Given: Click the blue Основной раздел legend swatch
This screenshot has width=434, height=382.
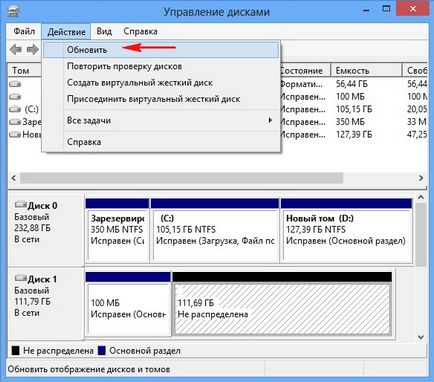Looking at the screenshot, I should click(x=102, y=351).
